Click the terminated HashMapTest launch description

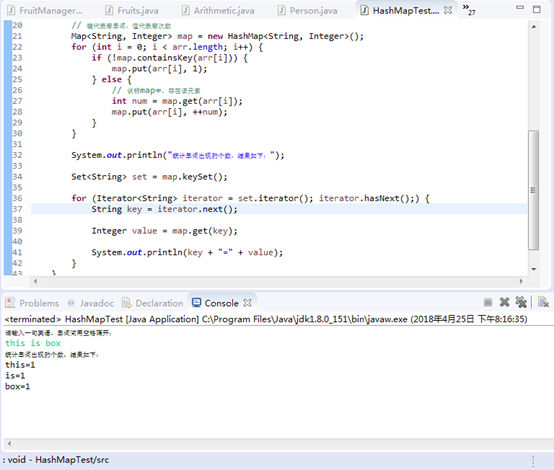pyautogui.click(x=266, y=319)
